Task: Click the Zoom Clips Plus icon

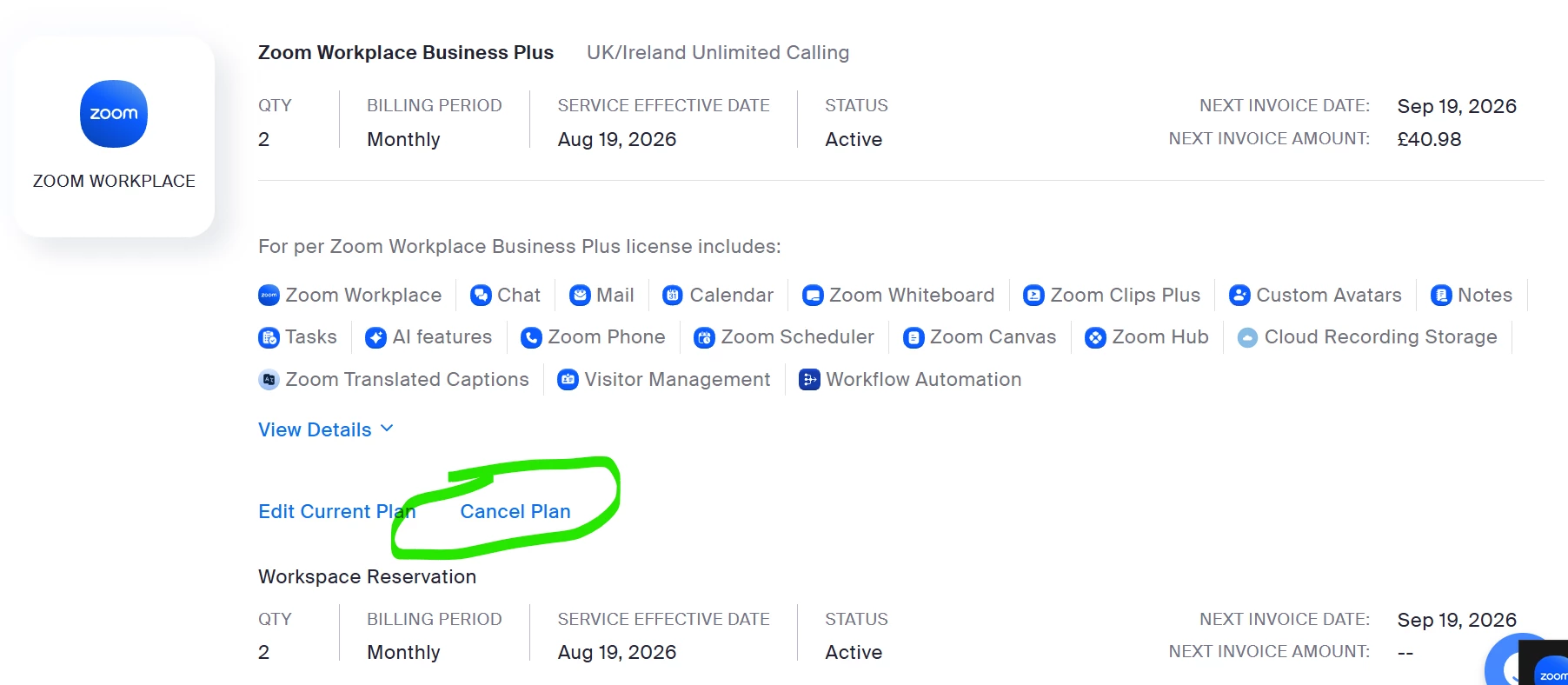Action: 1033,296
